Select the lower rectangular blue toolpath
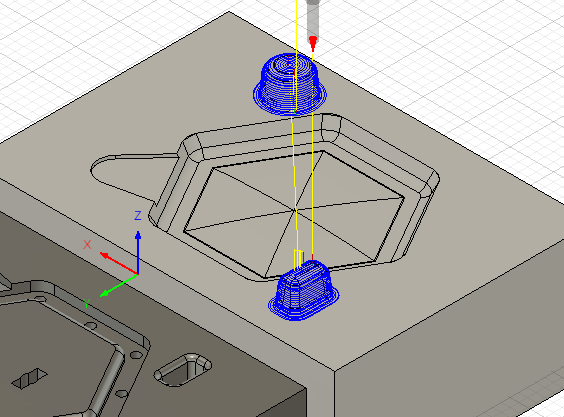This screenshot has width=564, height=417. (x=304, y=290)
